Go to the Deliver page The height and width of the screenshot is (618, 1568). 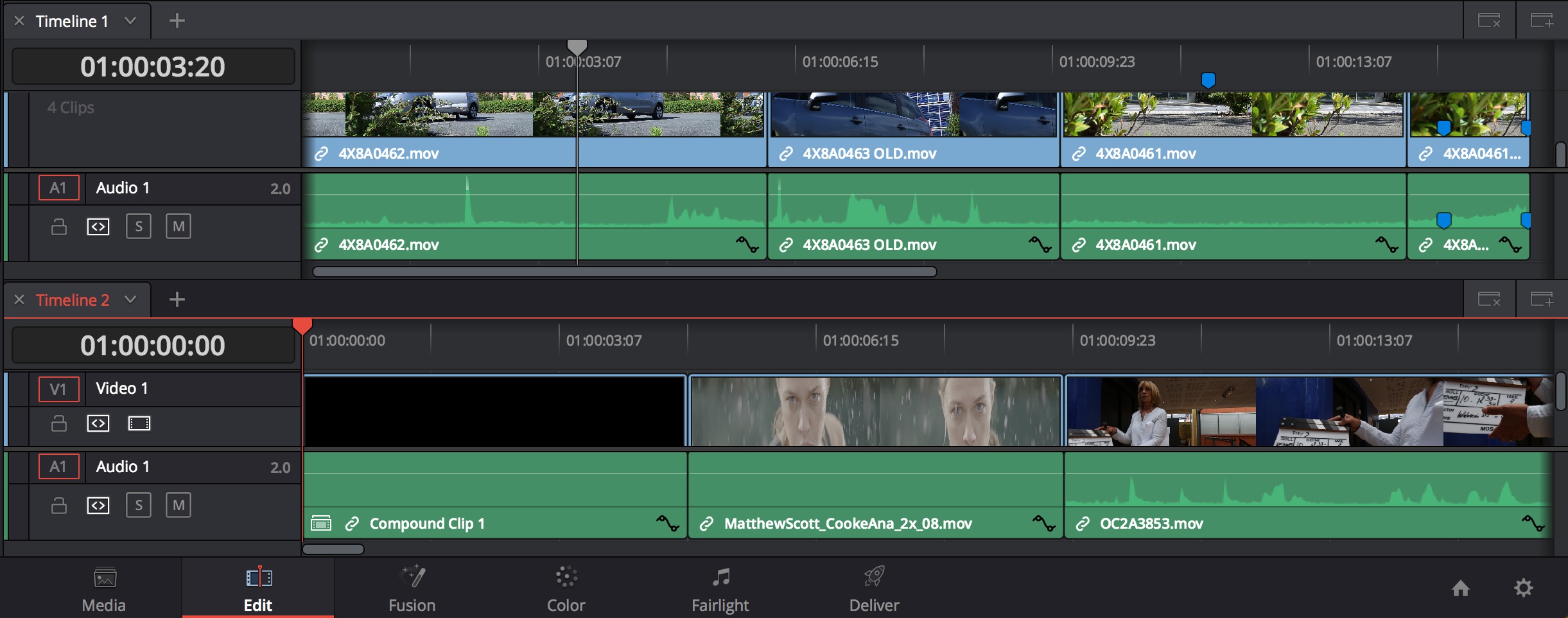(873, 587)
